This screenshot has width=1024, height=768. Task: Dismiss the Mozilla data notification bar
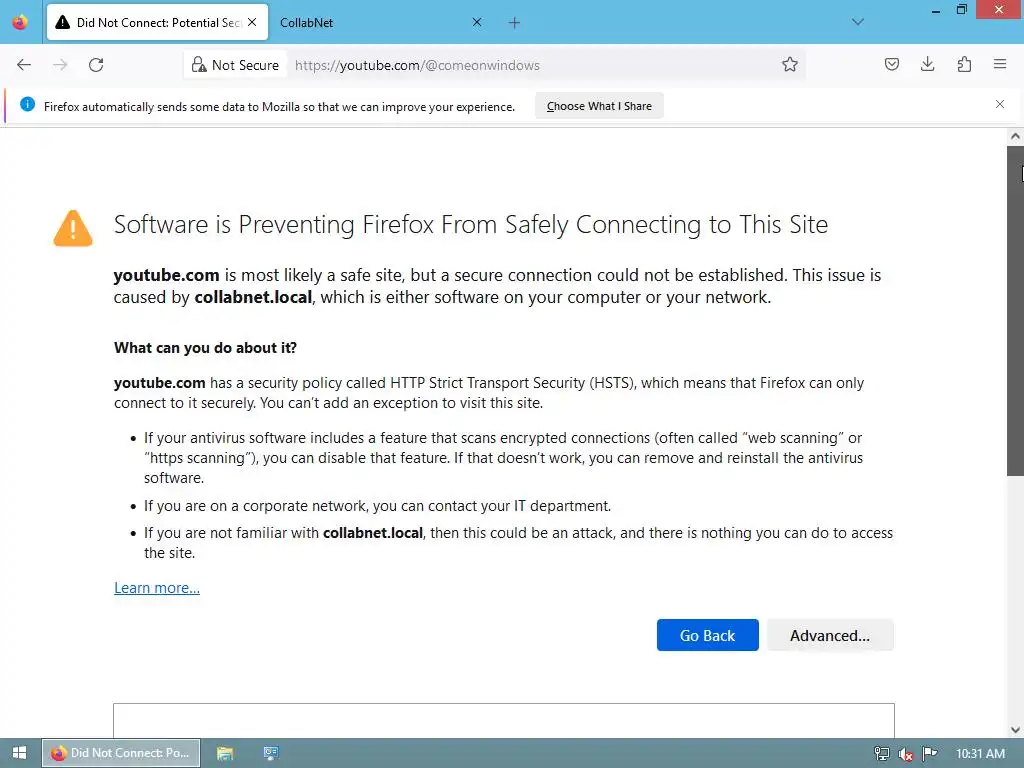coord(1000,104)
